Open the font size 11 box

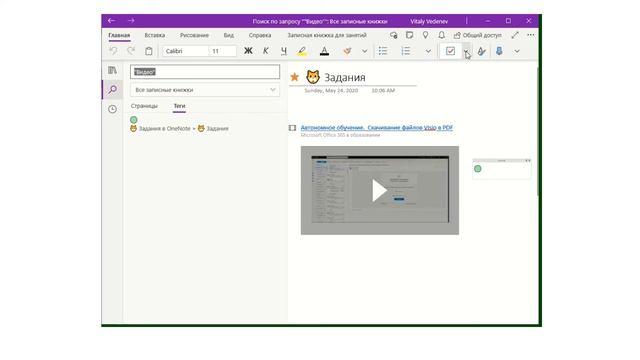pyautogui.click(x=223, y=51)
